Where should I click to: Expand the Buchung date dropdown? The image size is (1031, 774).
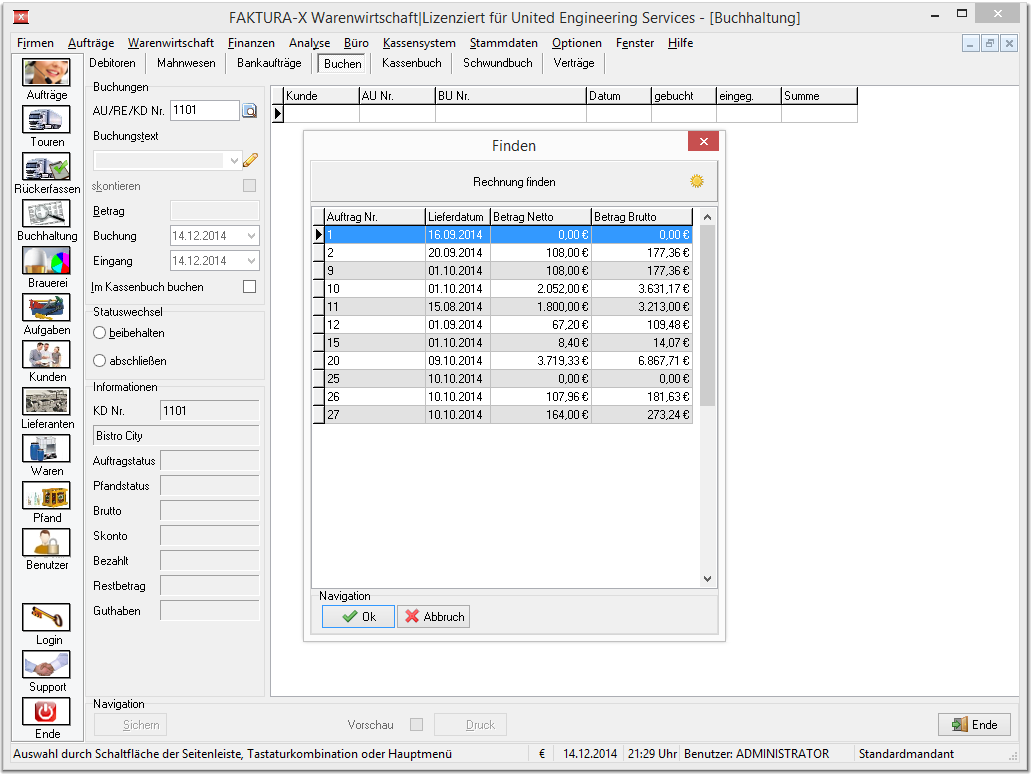pos(251,235)
